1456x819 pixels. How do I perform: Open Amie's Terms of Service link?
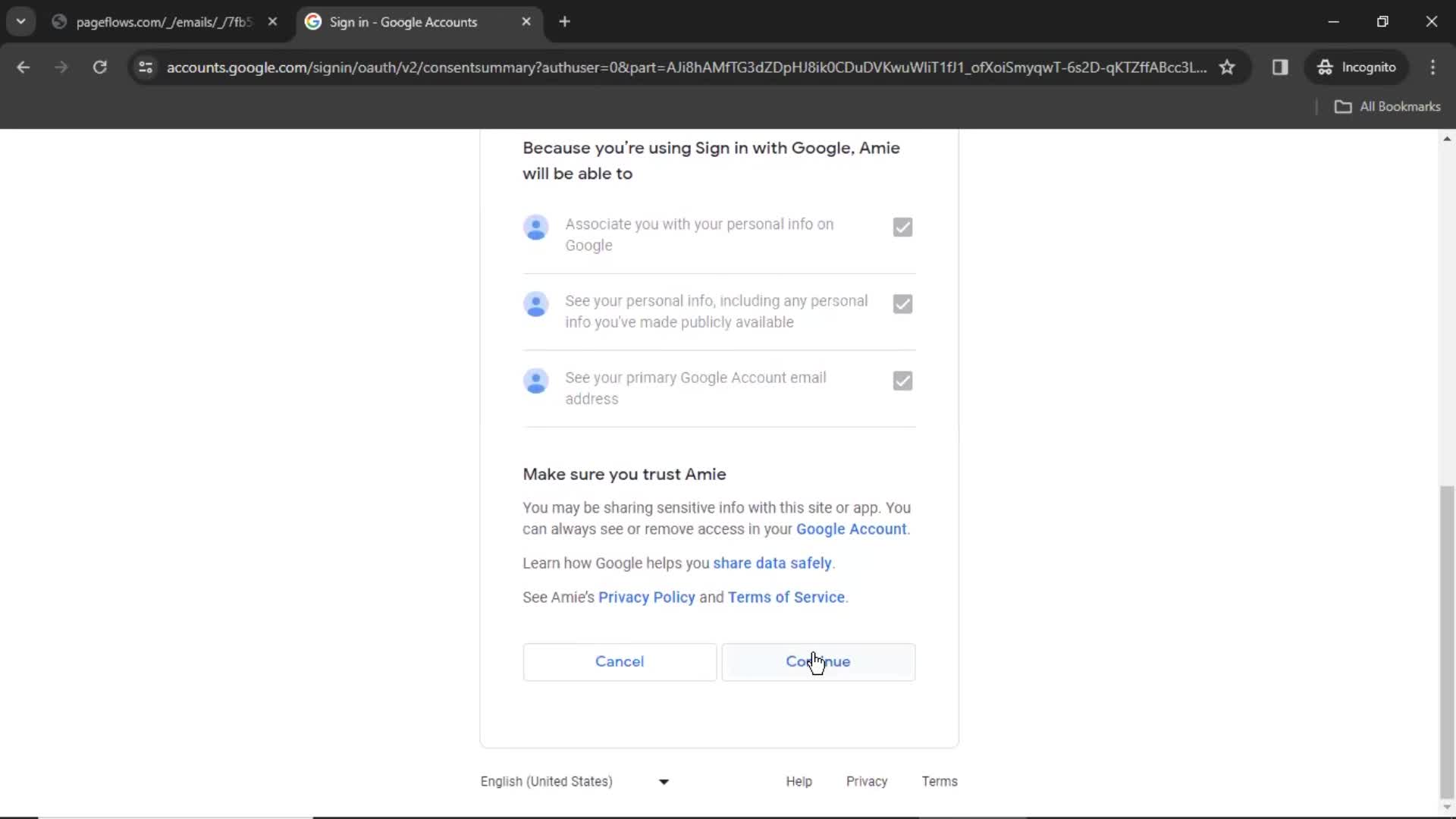(786, 598)
